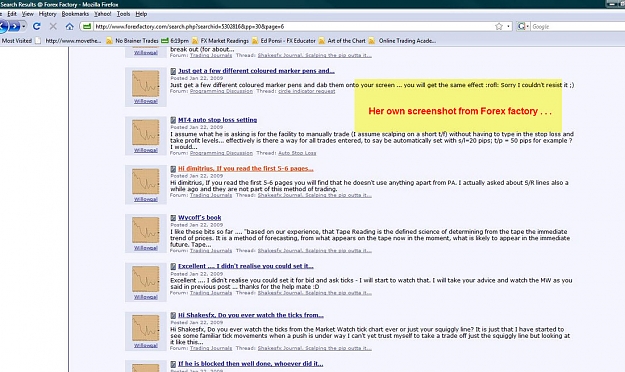
Task: Bookmark this page with the star icon
Action: (499, 26)
